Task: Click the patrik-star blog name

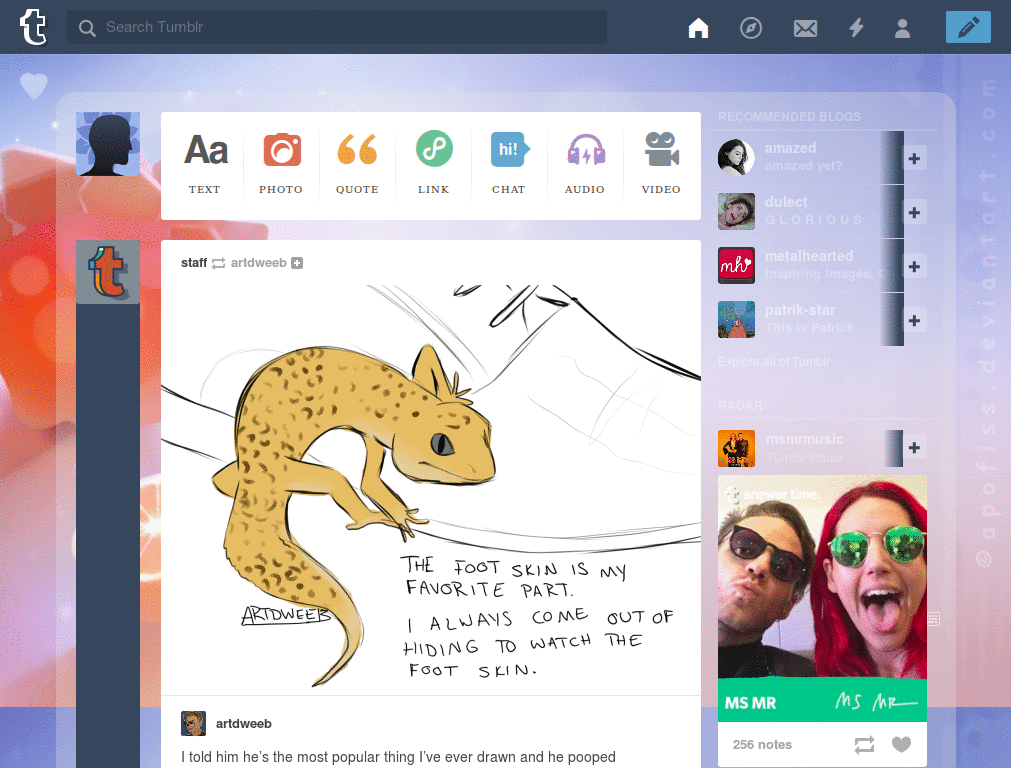Action: click(800, 310)
